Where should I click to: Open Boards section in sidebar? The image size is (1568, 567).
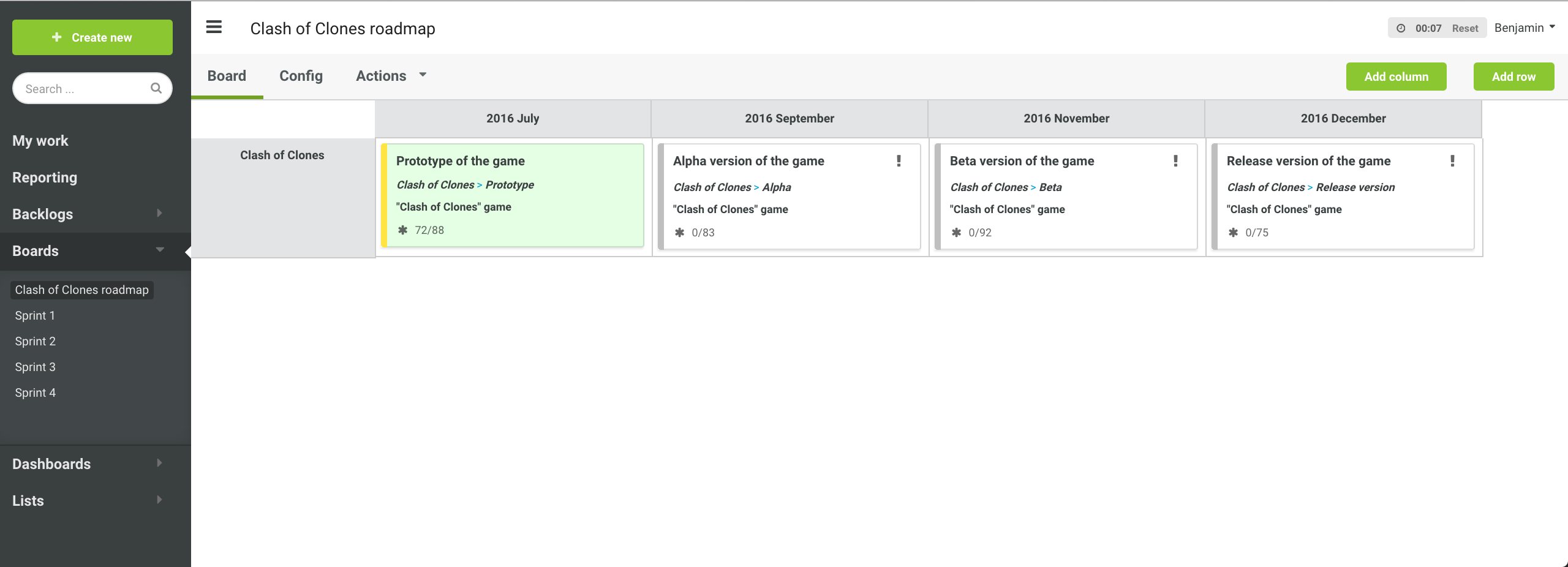pyautogui.click(x=36, y=251)
